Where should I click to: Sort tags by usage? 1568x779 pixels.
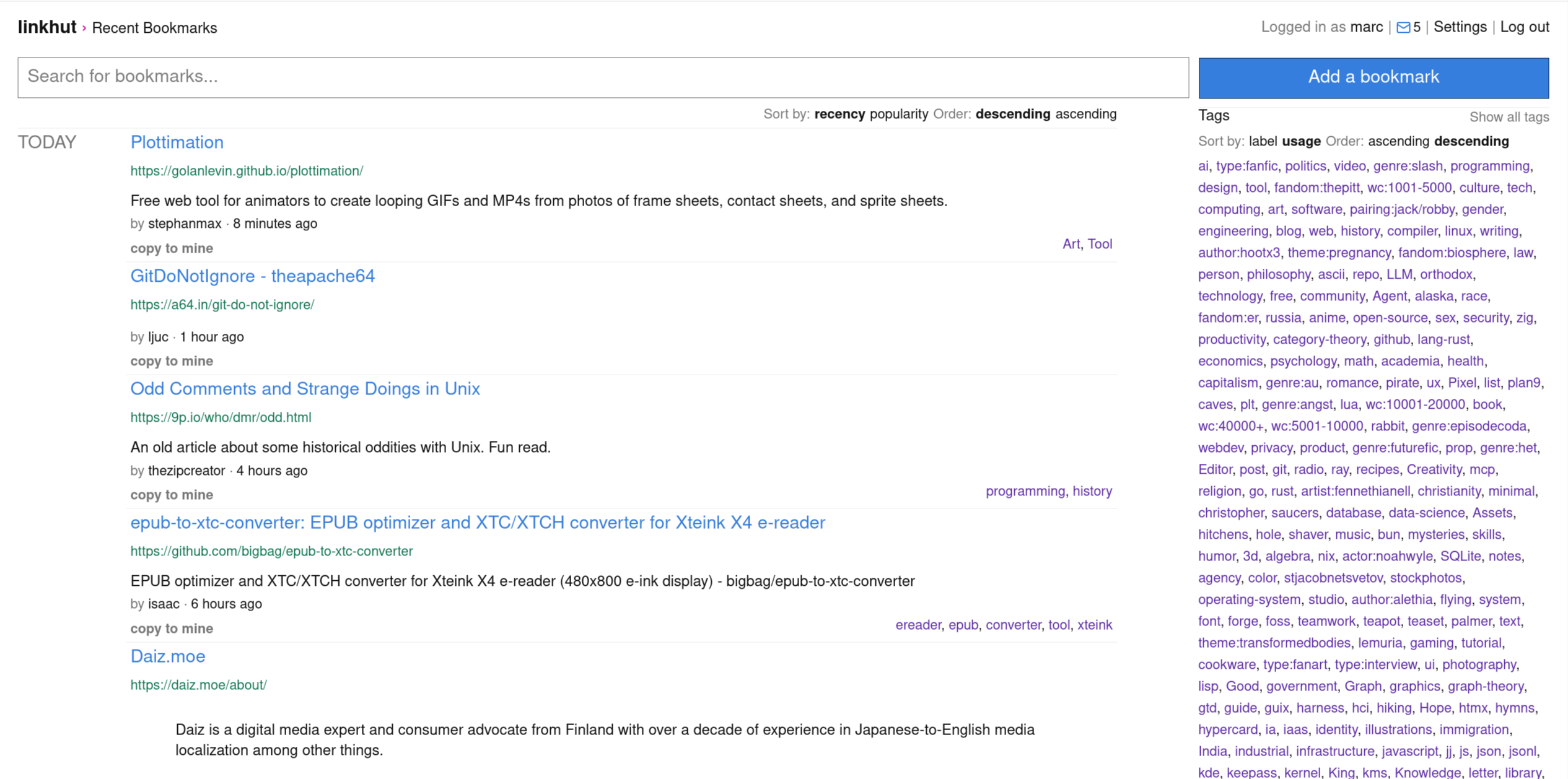[x=1301, y=141]
